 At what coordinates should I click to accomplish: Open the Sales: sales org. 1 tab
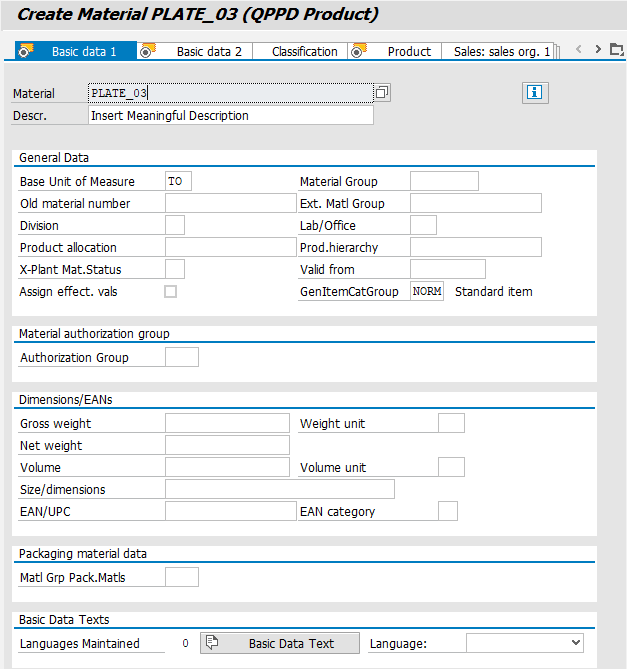click(501, 51)
